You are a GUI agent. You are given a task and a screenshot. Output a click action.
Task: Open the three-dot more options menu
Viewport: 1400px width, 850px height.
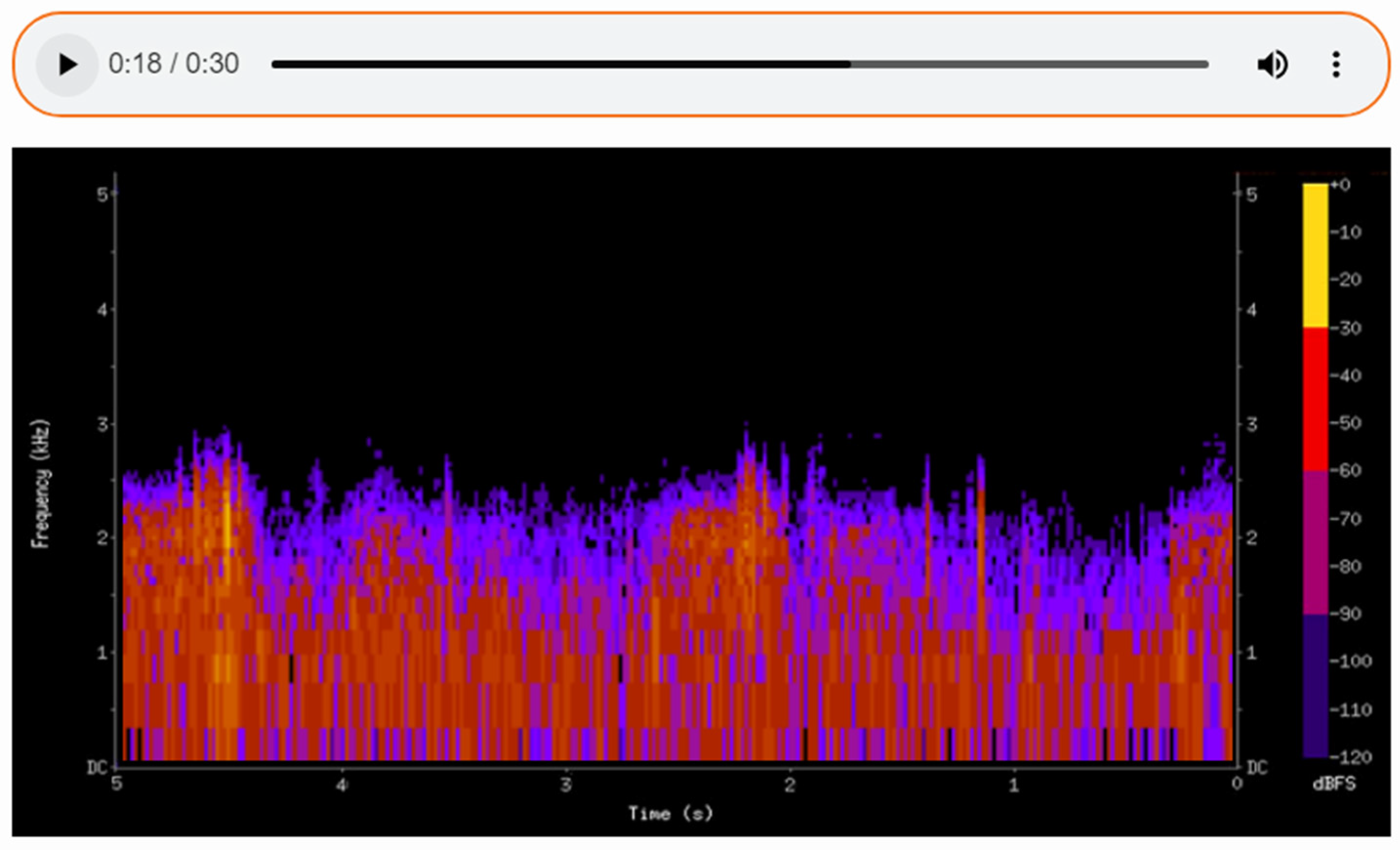point(1336,64)
